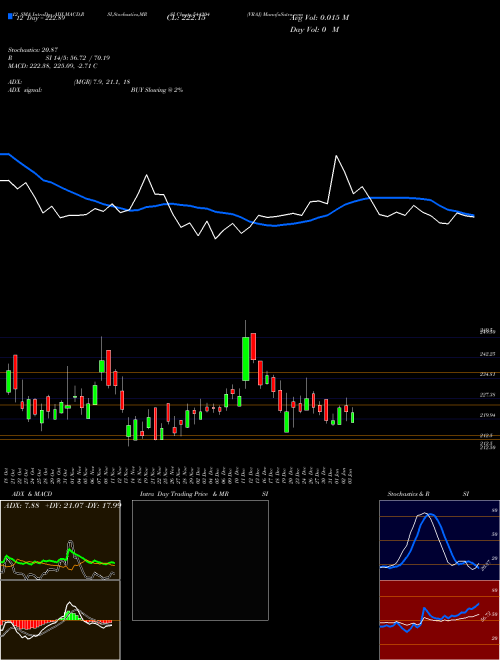500x660 pixels.
Task: Click the ADX chart panel with green line
Action: [x=60, y=540]
